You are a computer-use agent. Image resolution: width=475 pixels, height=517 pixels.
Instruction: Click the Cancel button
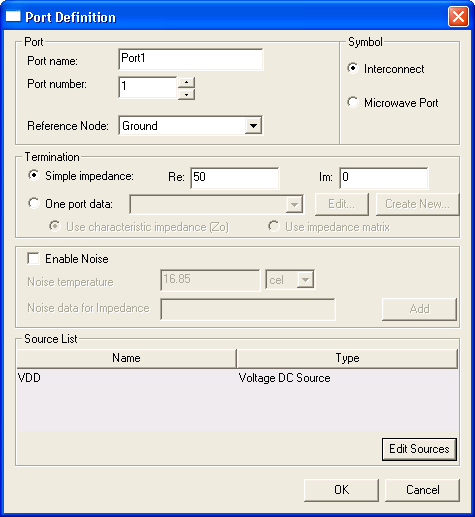click(422, 490)
